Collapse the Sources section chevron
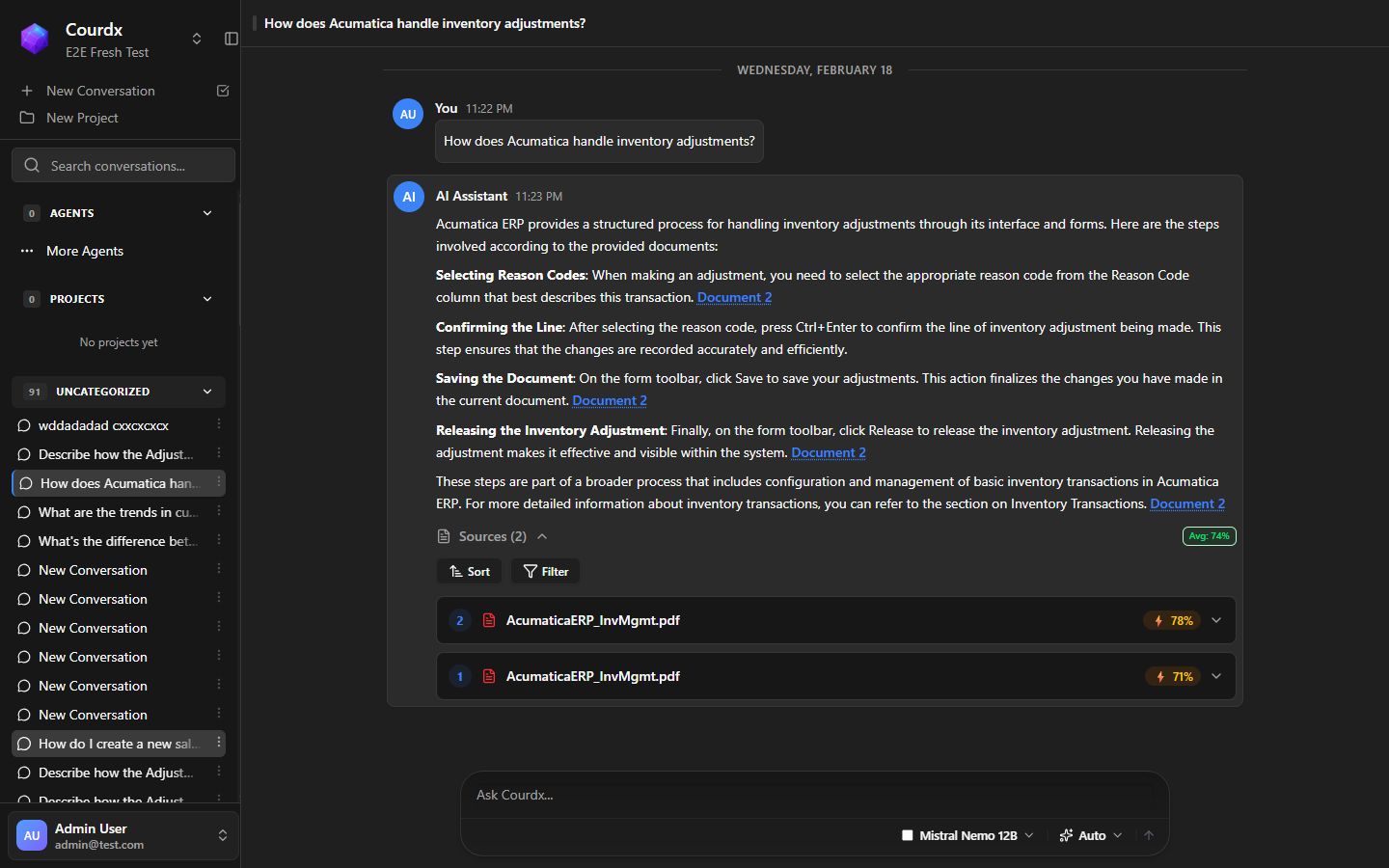 (x=541, y=536)
